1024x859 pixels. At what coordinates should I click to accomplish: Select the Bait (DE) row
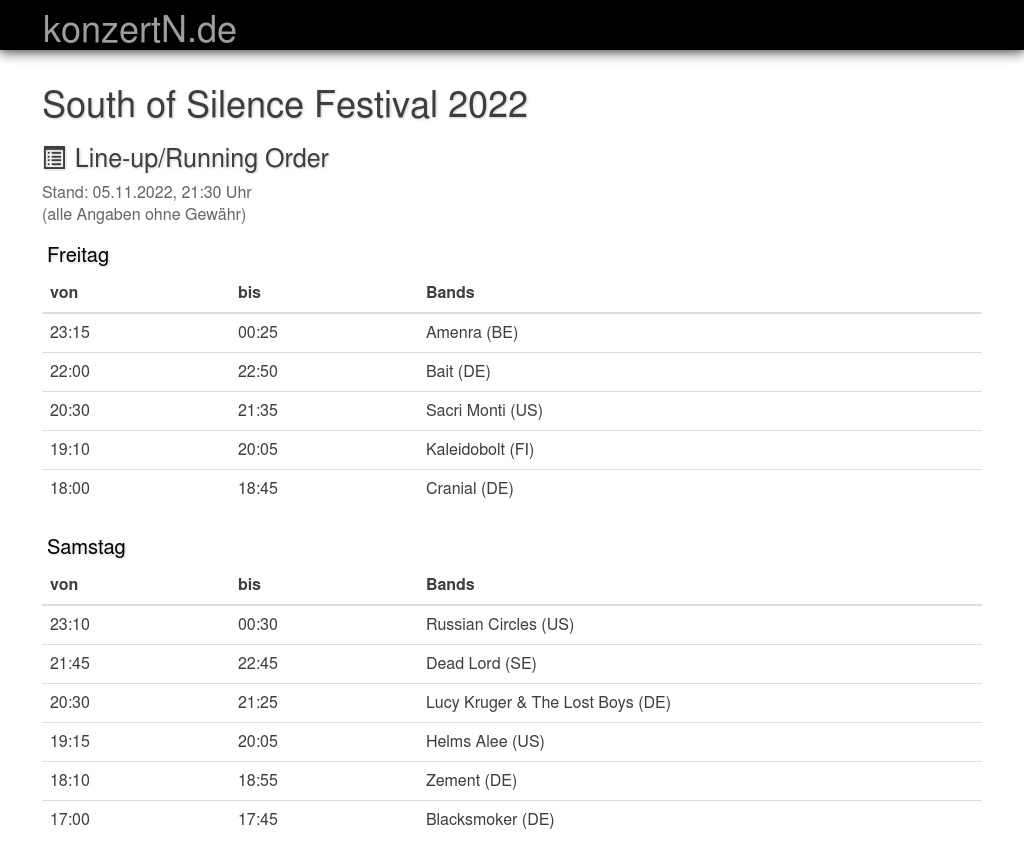point(457,372)
